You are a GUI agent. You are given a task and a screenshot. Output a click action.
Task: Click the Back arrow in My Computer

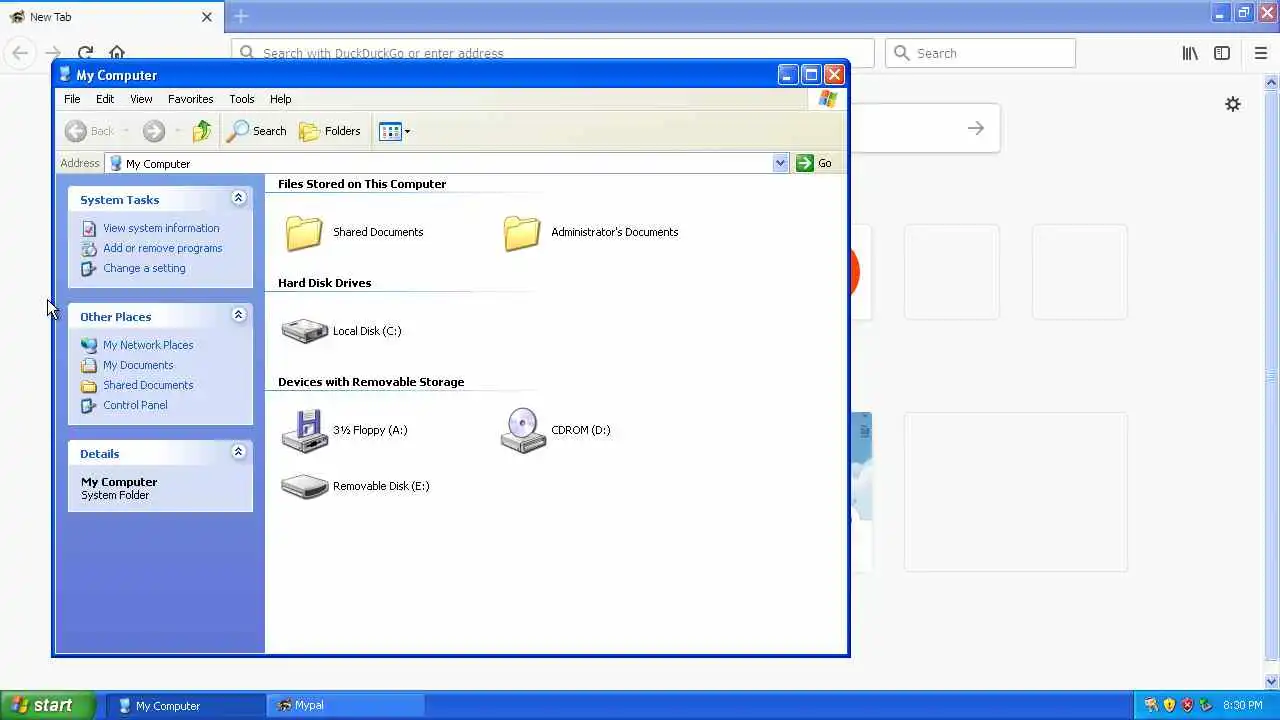pyautogui.click(x=76, y=131)
